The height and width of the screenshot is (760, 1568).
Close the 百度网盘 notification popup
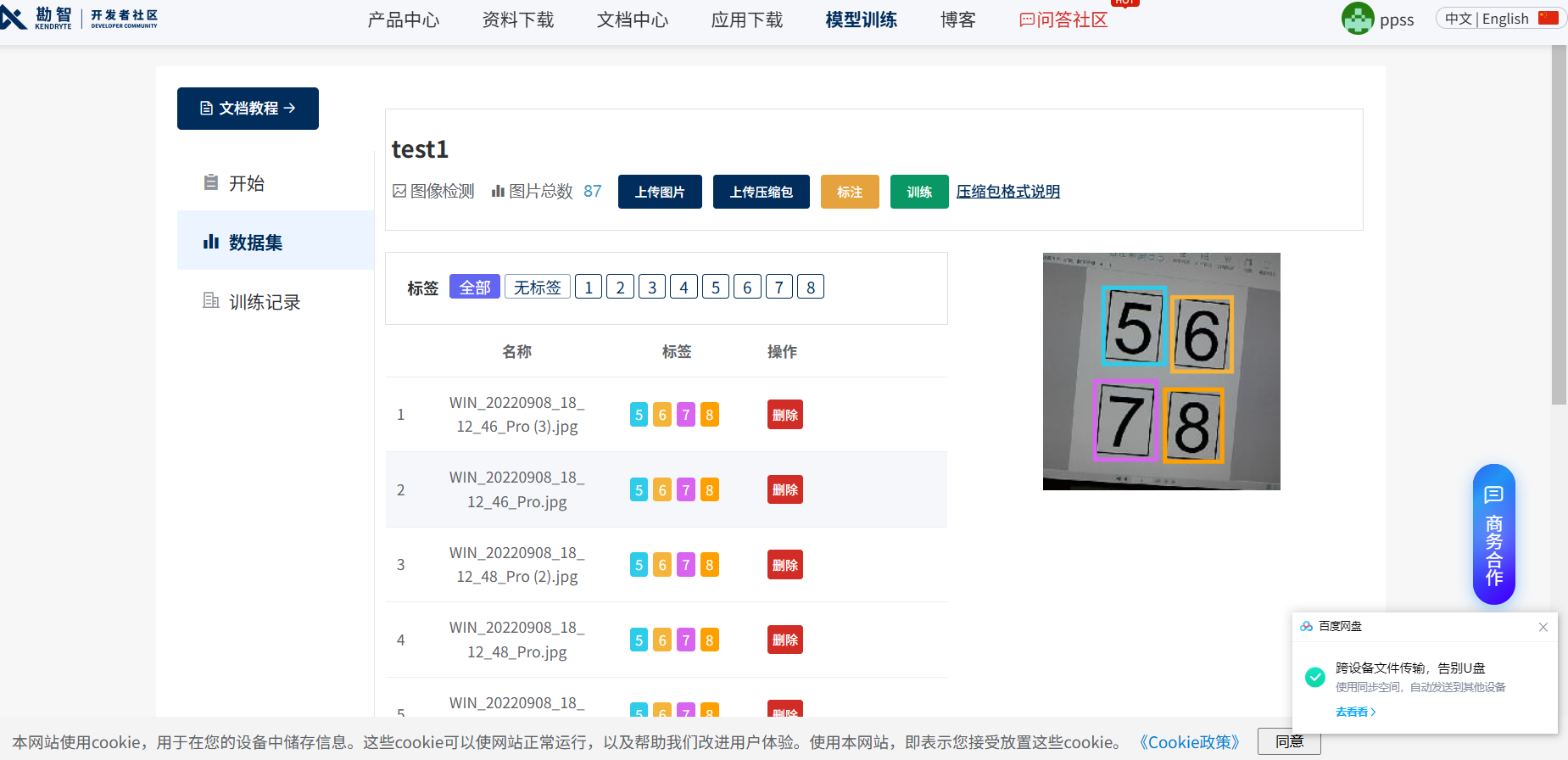click(1543, 627)
